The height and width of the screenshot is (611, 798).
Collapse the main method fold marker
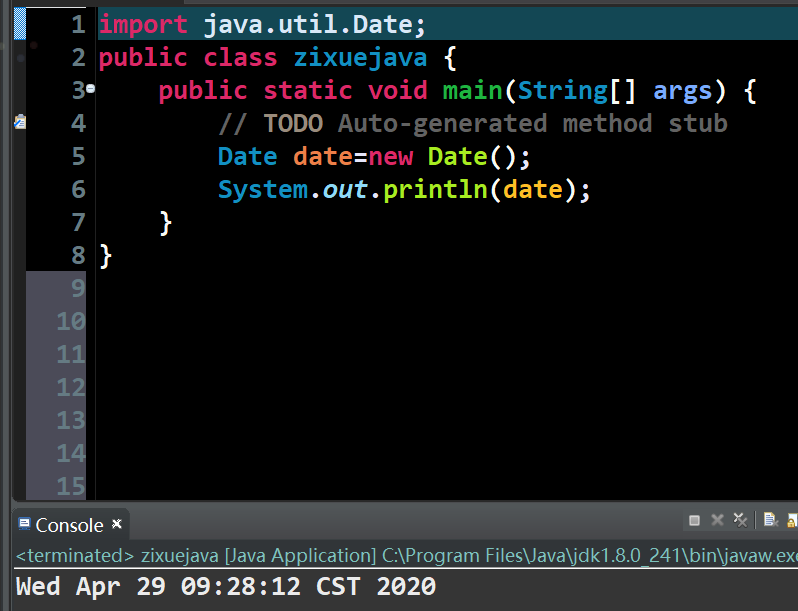pyautogui.click(x=91, y=89)
